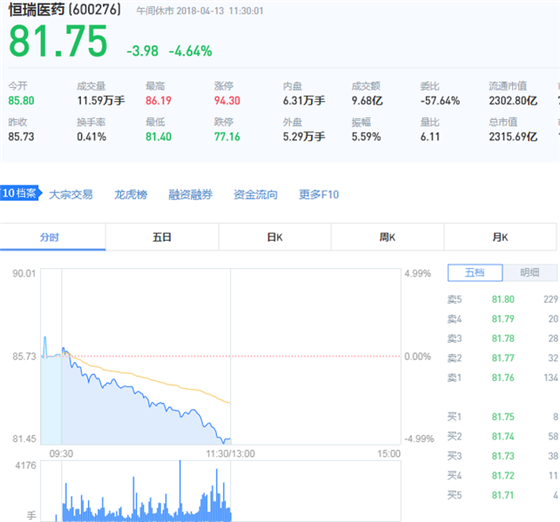Viewport: 560px width, 522px height.
Task: Click the 卖4 price 81.79
Action: pos(503,318)
